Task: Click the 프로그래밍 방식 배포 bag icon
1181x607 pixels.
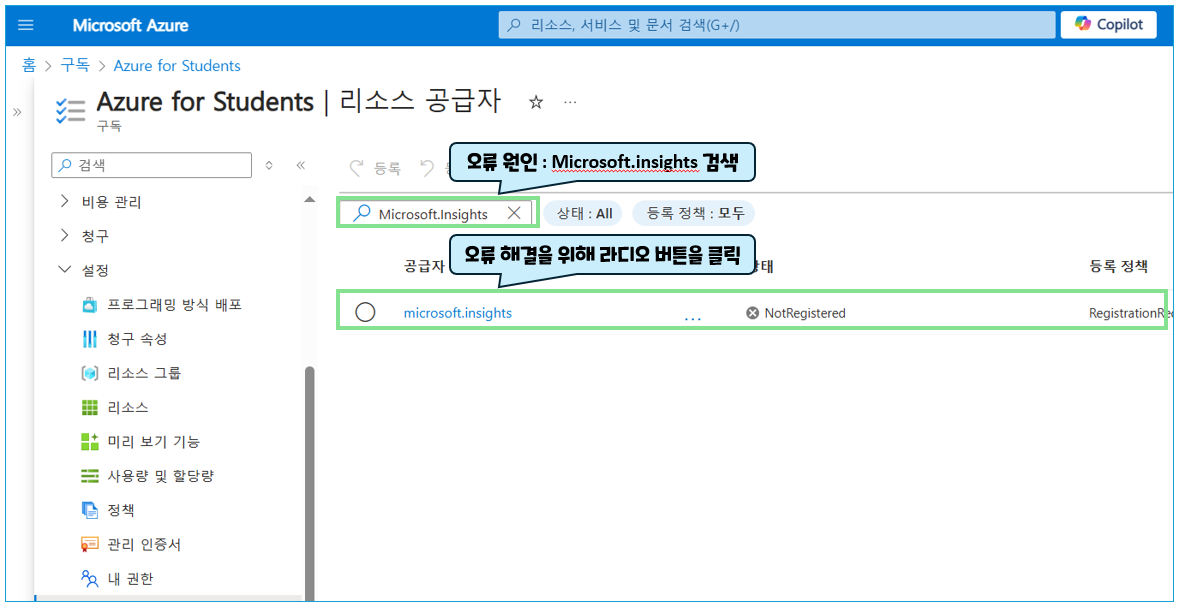Action: point(90,304)
